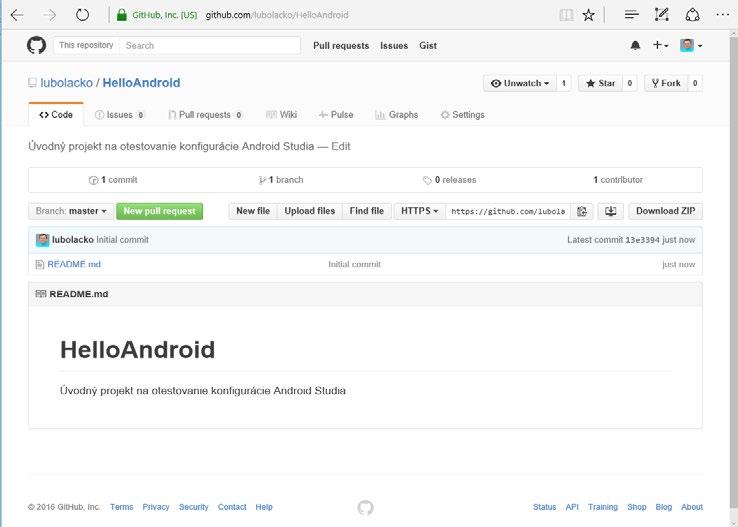Star the HelloAndroid repository
Screen dimensions: 738x527
pyautogui.click(x=600, y=83)
